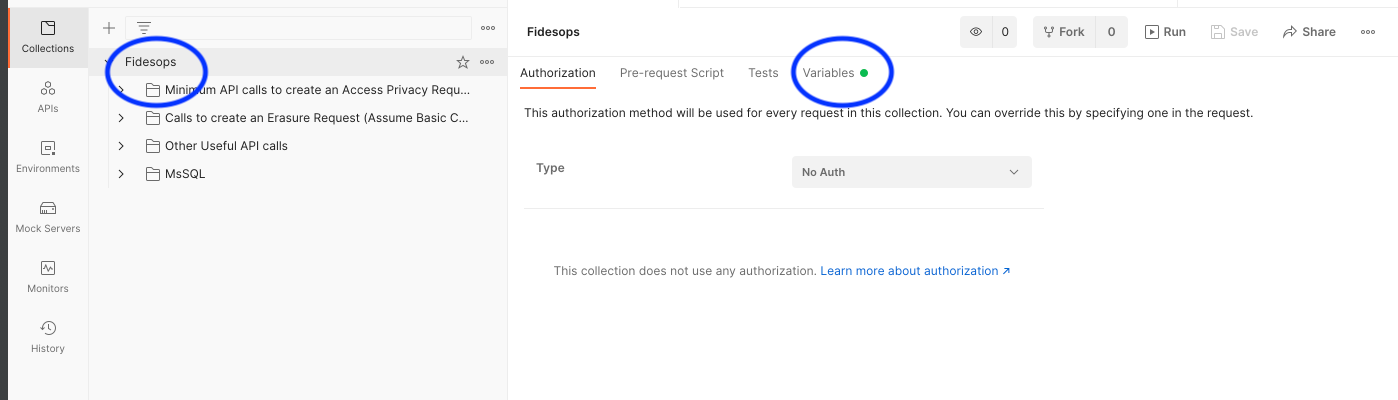Screen dimensions: 1398x400
Task: Click the plus icon to create collection
Action: point(109,28)
